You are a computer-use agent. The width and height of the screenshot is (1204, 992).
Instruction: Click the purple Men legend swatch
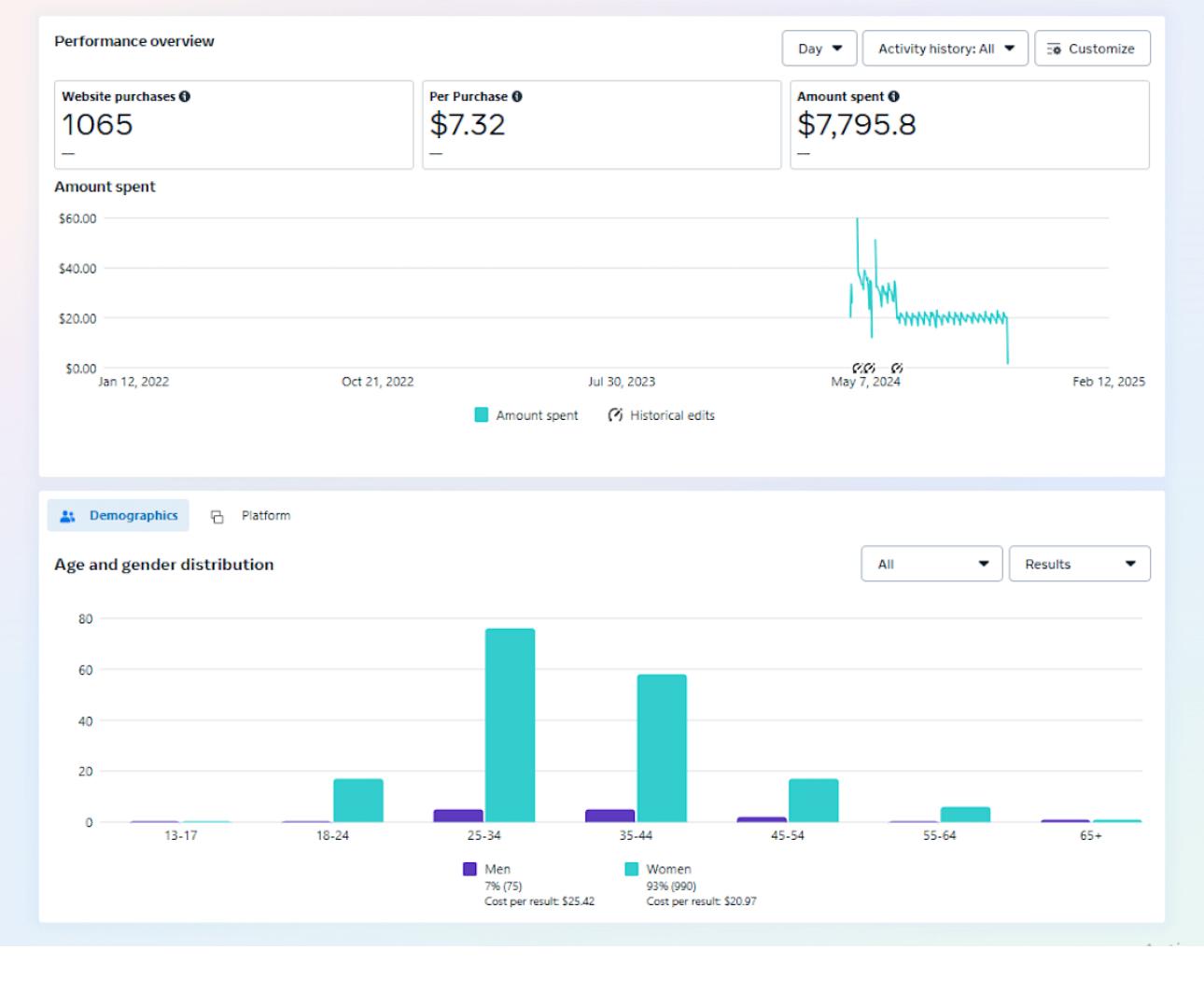(470, 869)
